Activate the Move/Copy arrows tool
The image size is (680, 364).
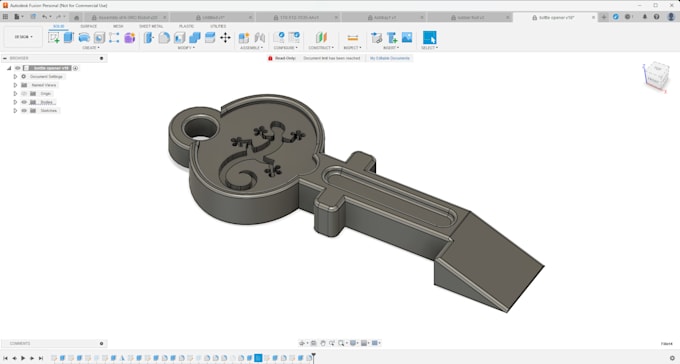tap(225, 38)
